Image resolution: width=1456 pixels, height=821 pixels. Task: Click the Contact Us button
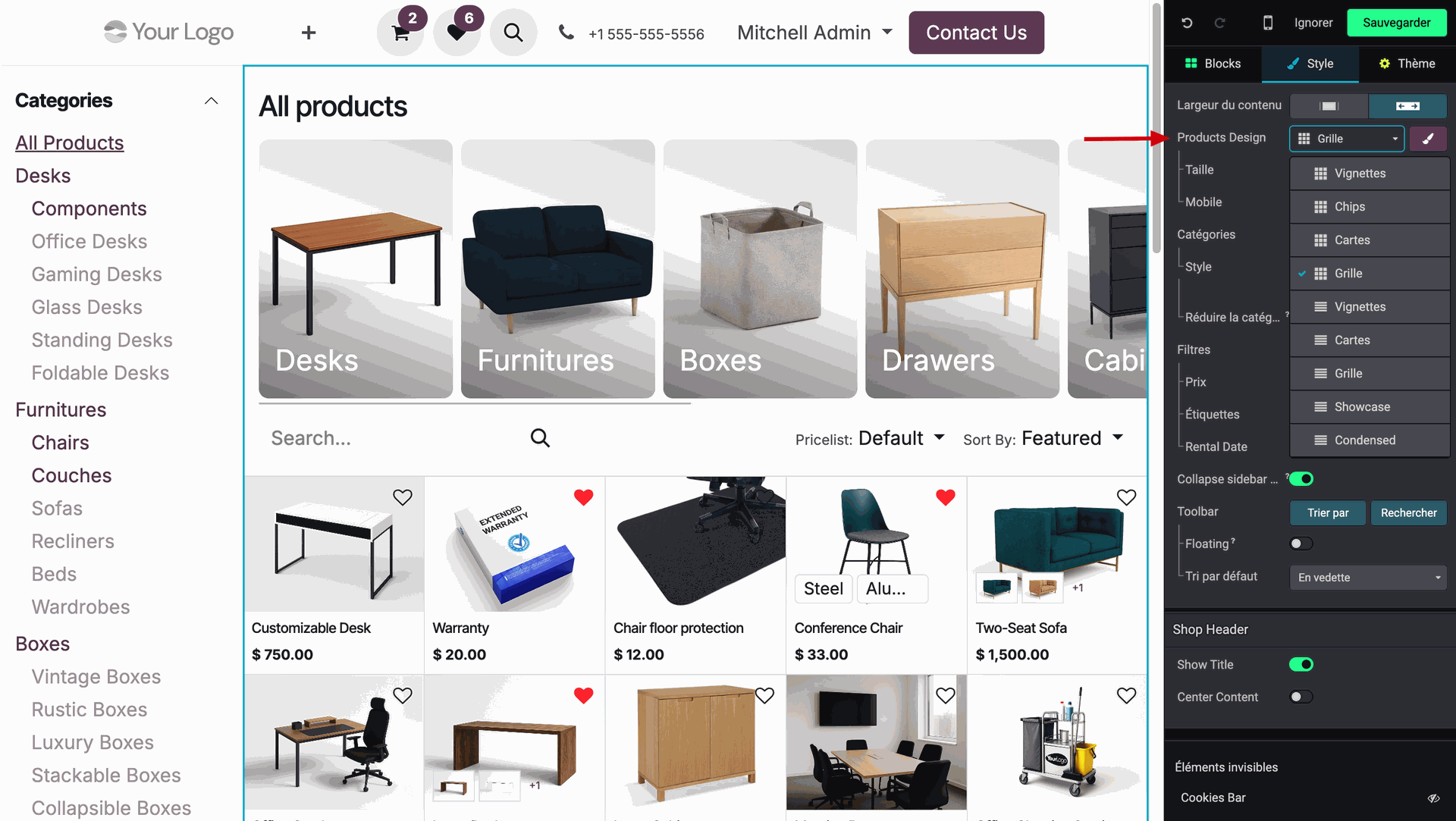point(976,33)
